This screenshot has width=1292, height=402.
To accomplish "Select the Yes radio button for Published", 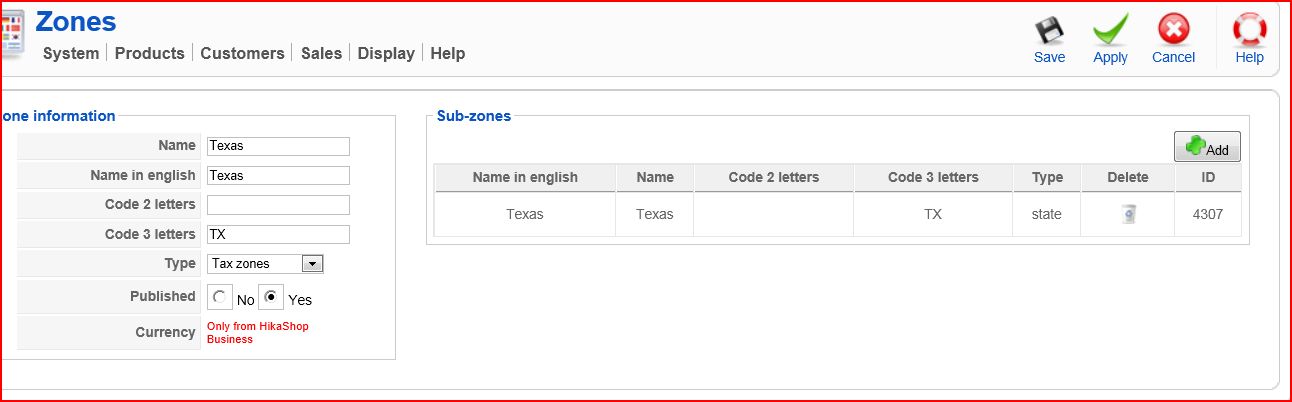I will click(x=271, y=297).
